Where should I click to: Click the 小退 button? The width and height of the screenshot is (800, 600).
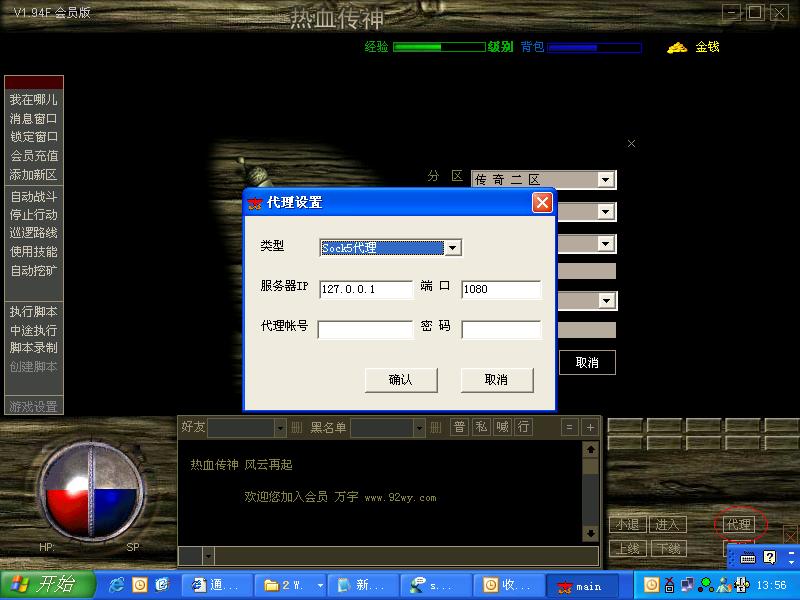coord(628,524)
